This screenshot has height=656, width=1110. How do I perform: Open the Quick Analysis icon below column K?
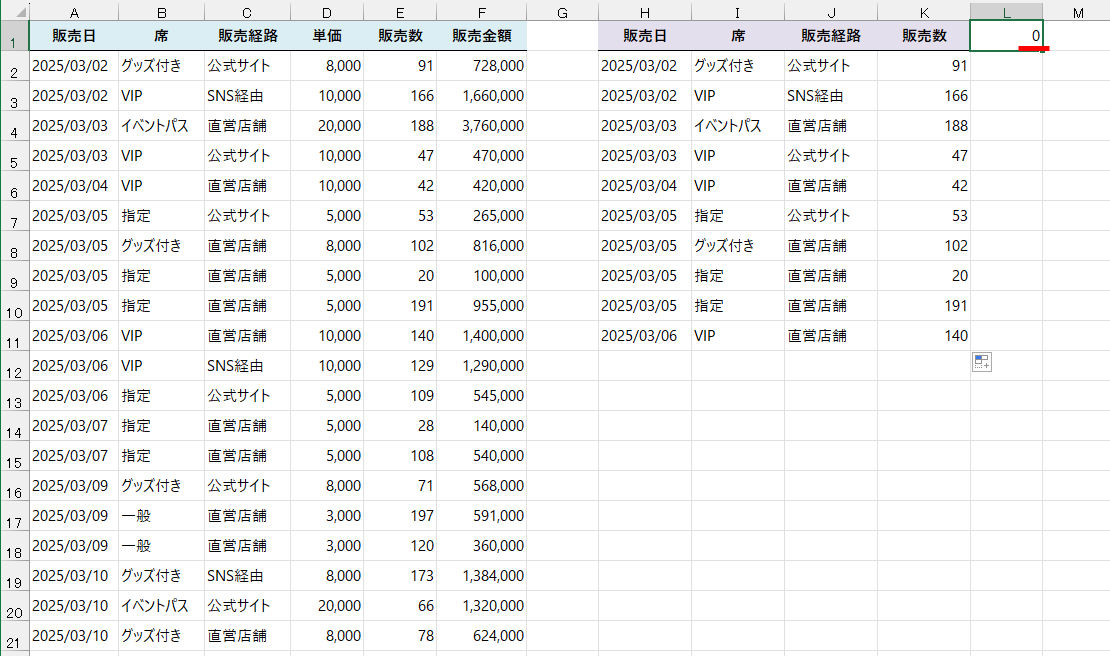click(982, 362)
